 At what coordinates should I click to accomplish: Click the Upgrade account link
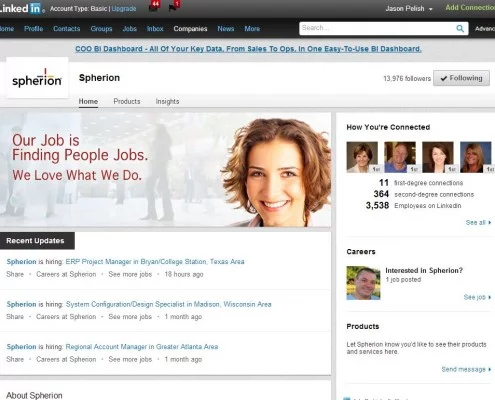[124, 9]
